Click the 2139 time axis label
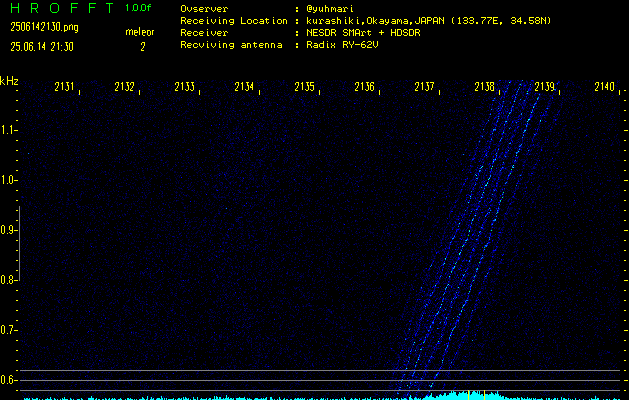629x400 pixels. pos(544,87)
